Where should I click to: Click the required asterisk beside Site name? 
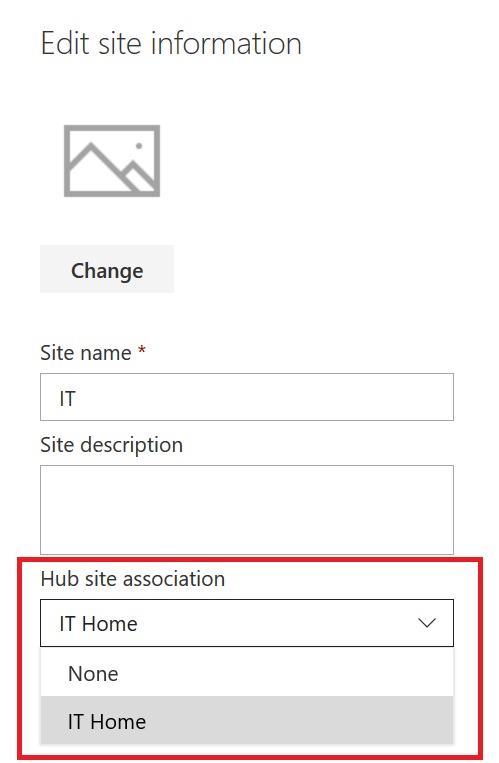(x=142, y=350)
